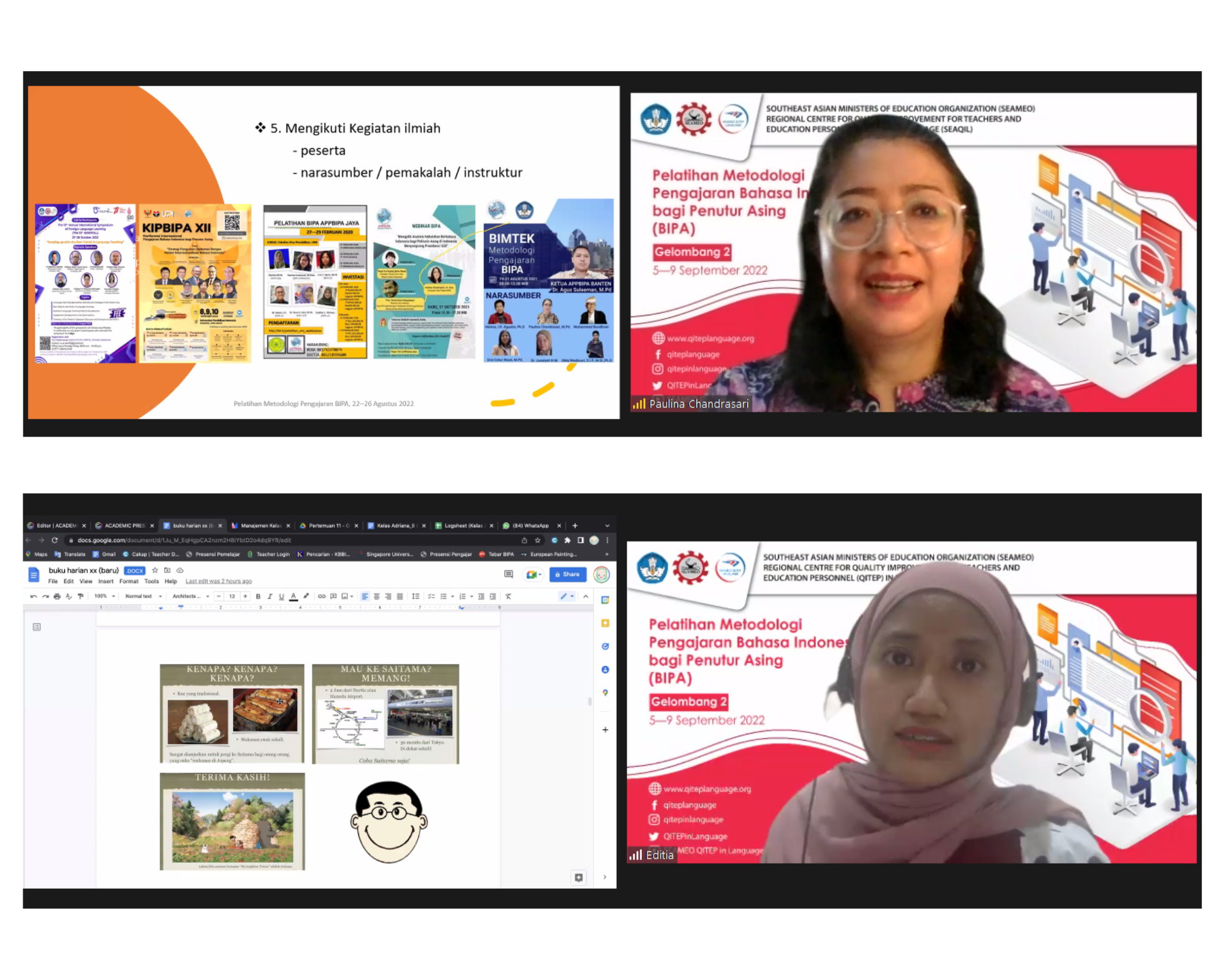The height and width of the screenshot is (980, 1225).
Task: Click the Bold formatting icon
Action: [x=258, y=596]
